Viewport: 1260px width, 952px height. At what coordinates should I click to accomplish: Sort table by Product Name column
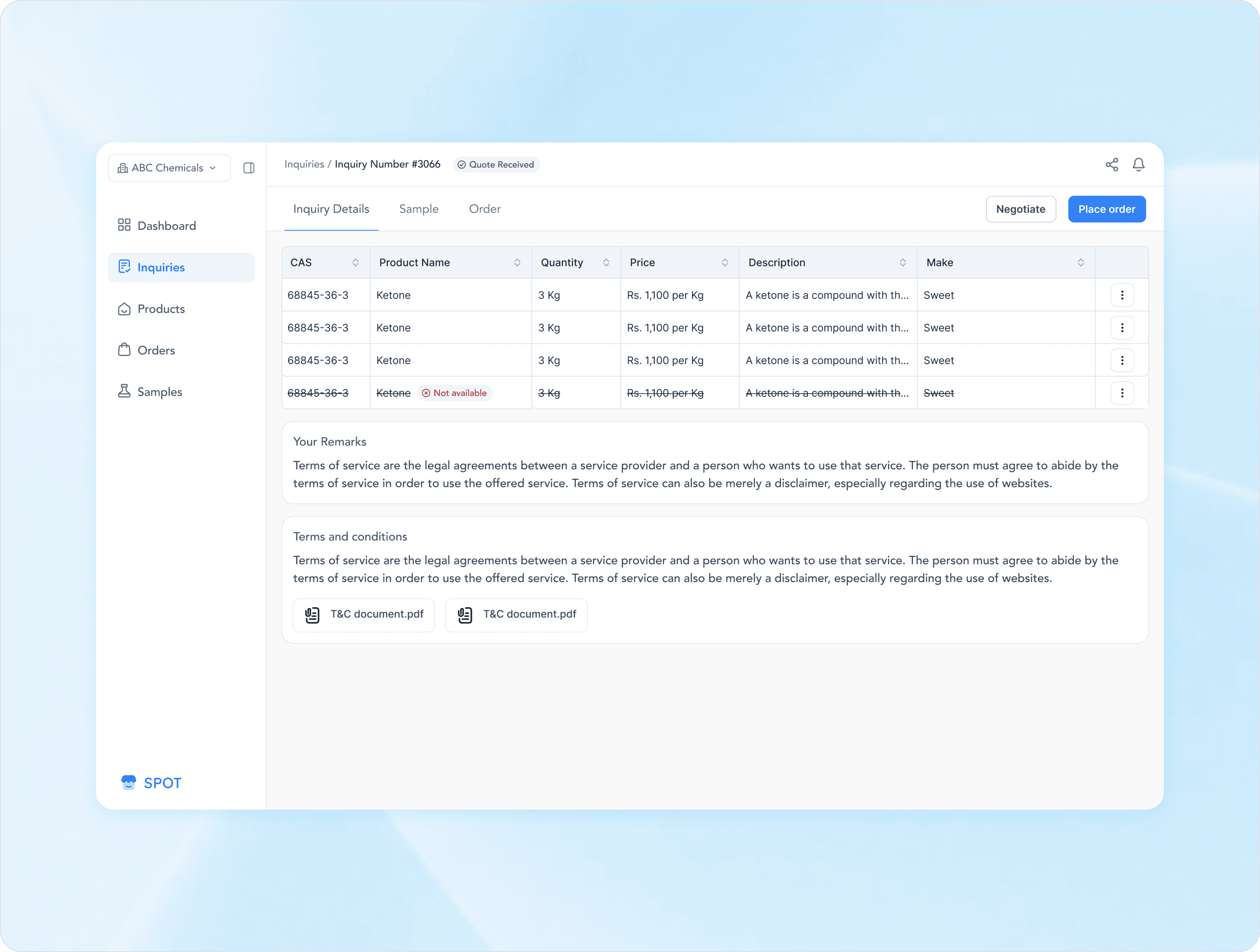point(517,263)
